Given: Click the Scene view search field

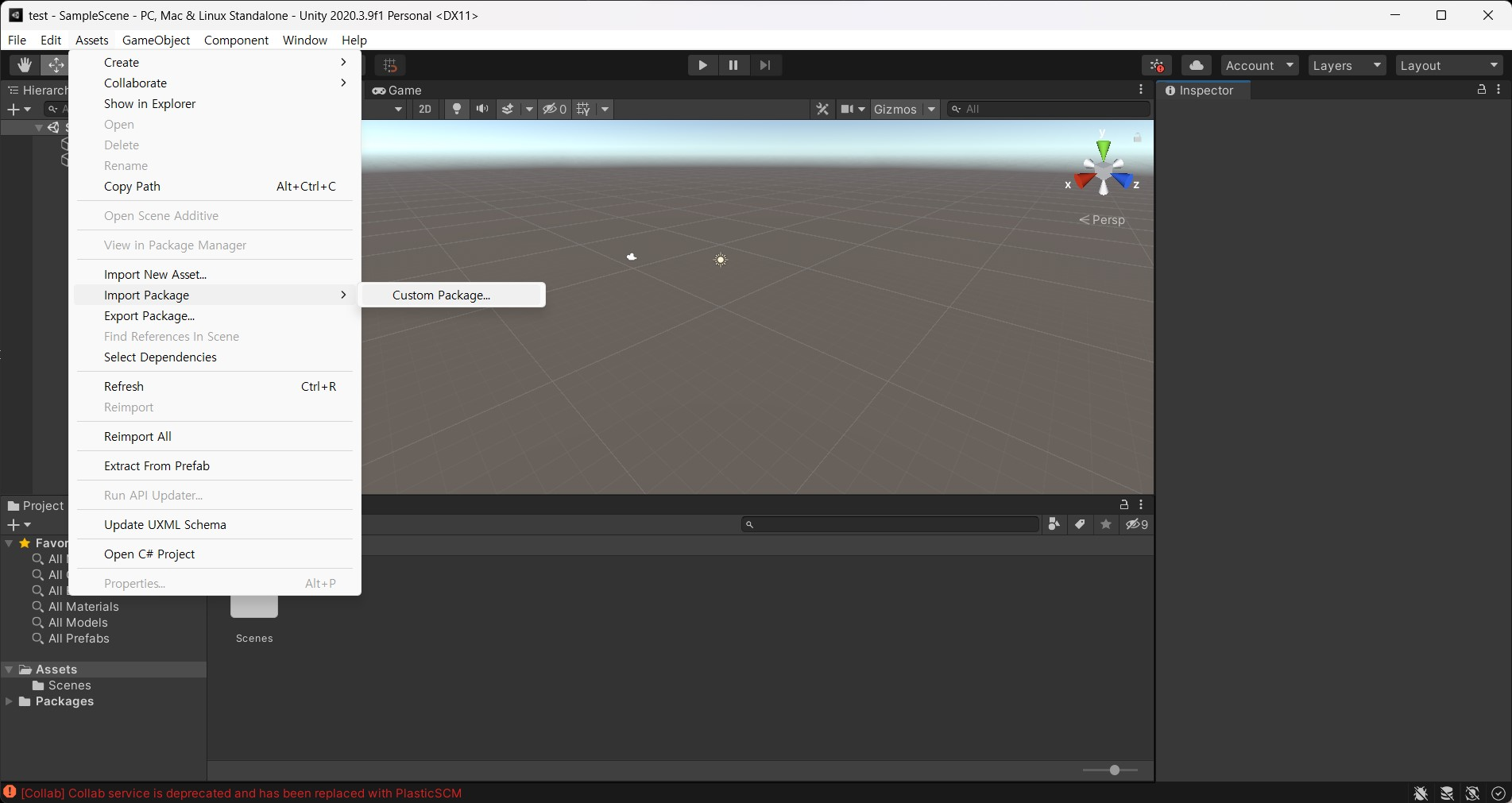Looking at the screenshot, I should pos(1049,109).
